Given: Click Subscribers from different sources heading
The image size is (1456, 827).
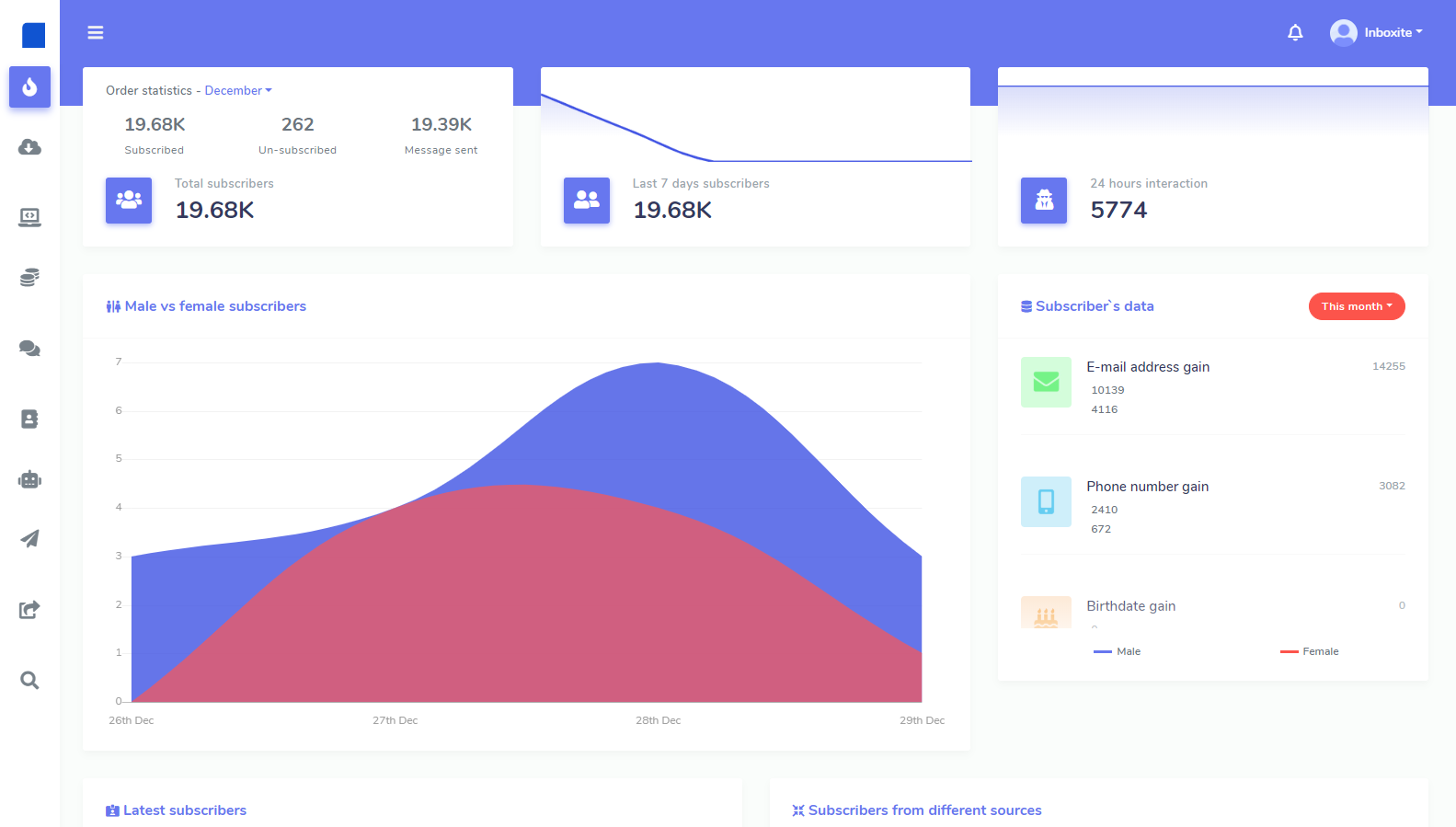Looking at the screenshot, I should click(917, 810).
